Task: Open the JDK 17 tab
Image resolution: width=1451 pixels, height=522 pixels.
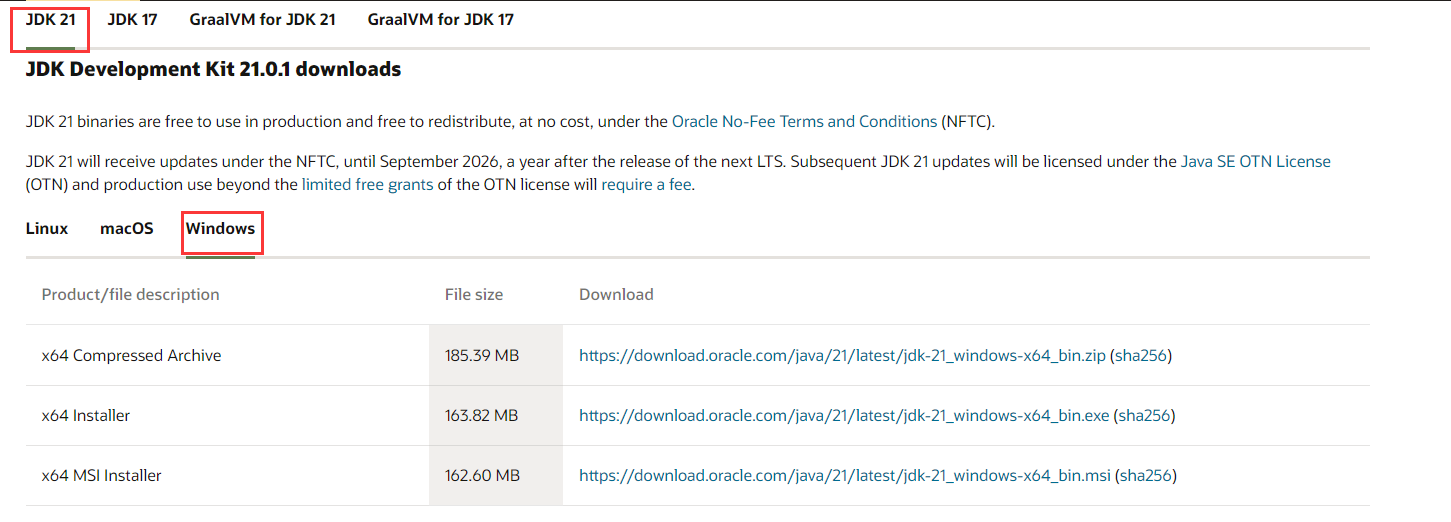Action: 133,20
